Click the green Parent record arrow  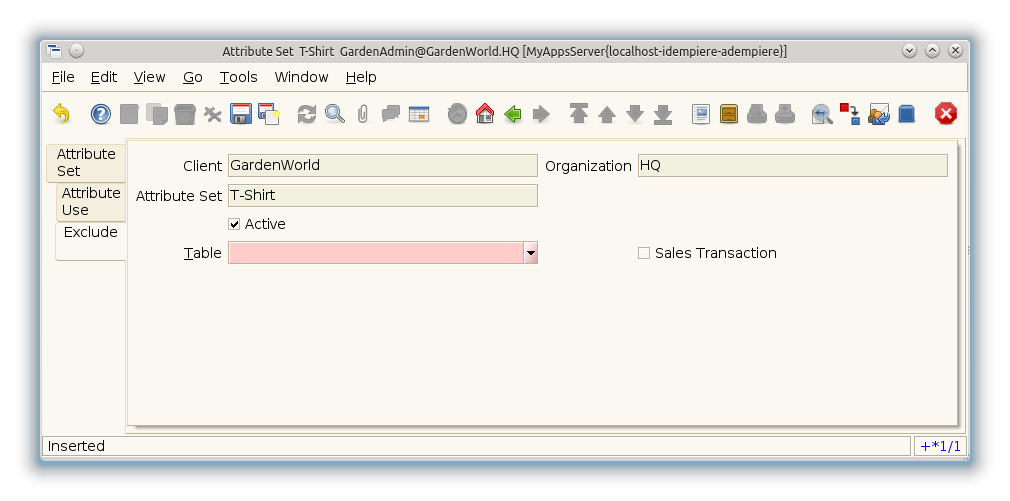click(513, 114)
